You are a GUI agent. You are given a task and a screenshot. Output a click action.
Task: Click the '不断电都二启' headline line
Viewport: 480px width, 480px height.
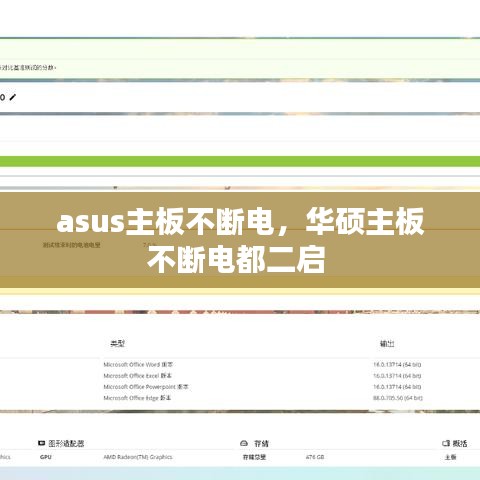[236, 259]
